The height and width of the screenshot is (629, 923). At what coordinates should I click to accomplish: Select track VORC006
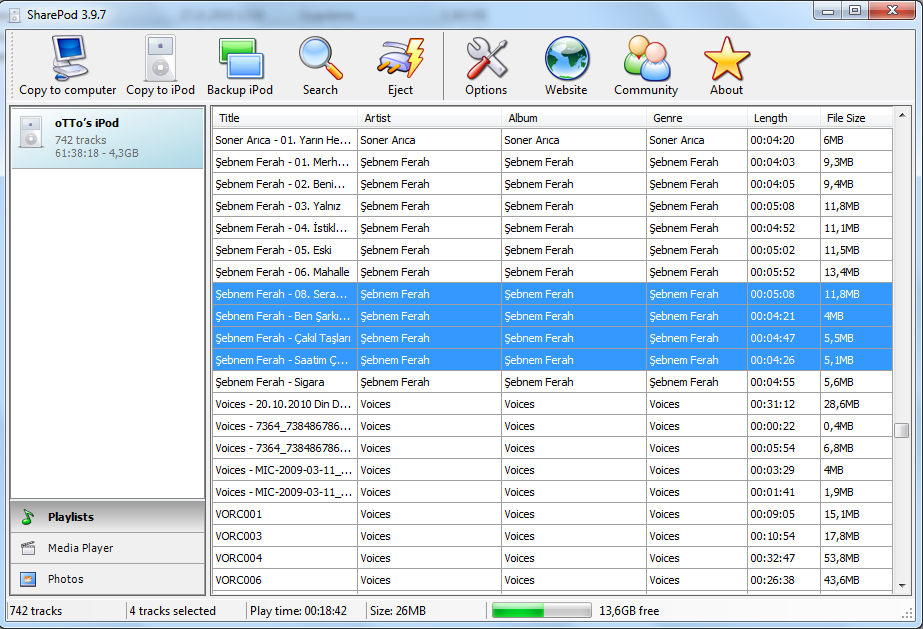[285, 580]
